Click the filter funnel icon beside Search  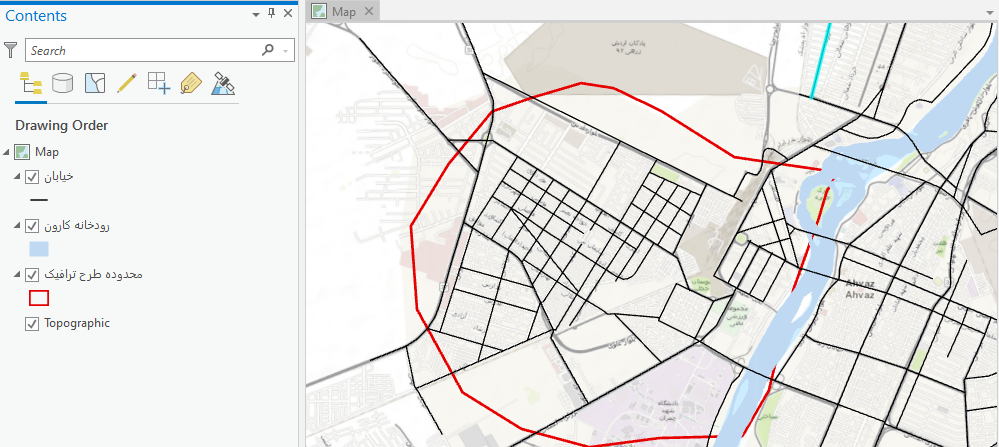coord(11,50)
